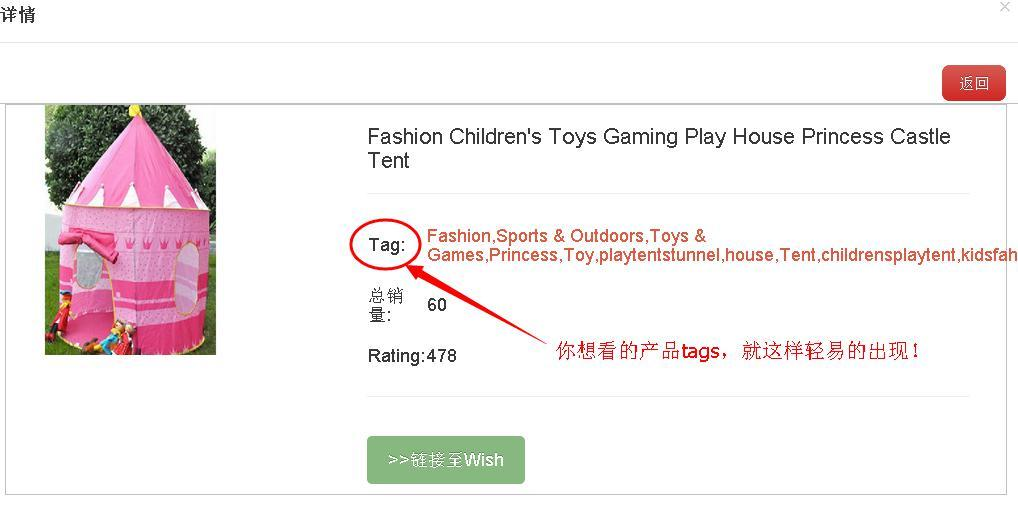
Task: Close the 详情 dialog with the X
Action: point(1005,7)
